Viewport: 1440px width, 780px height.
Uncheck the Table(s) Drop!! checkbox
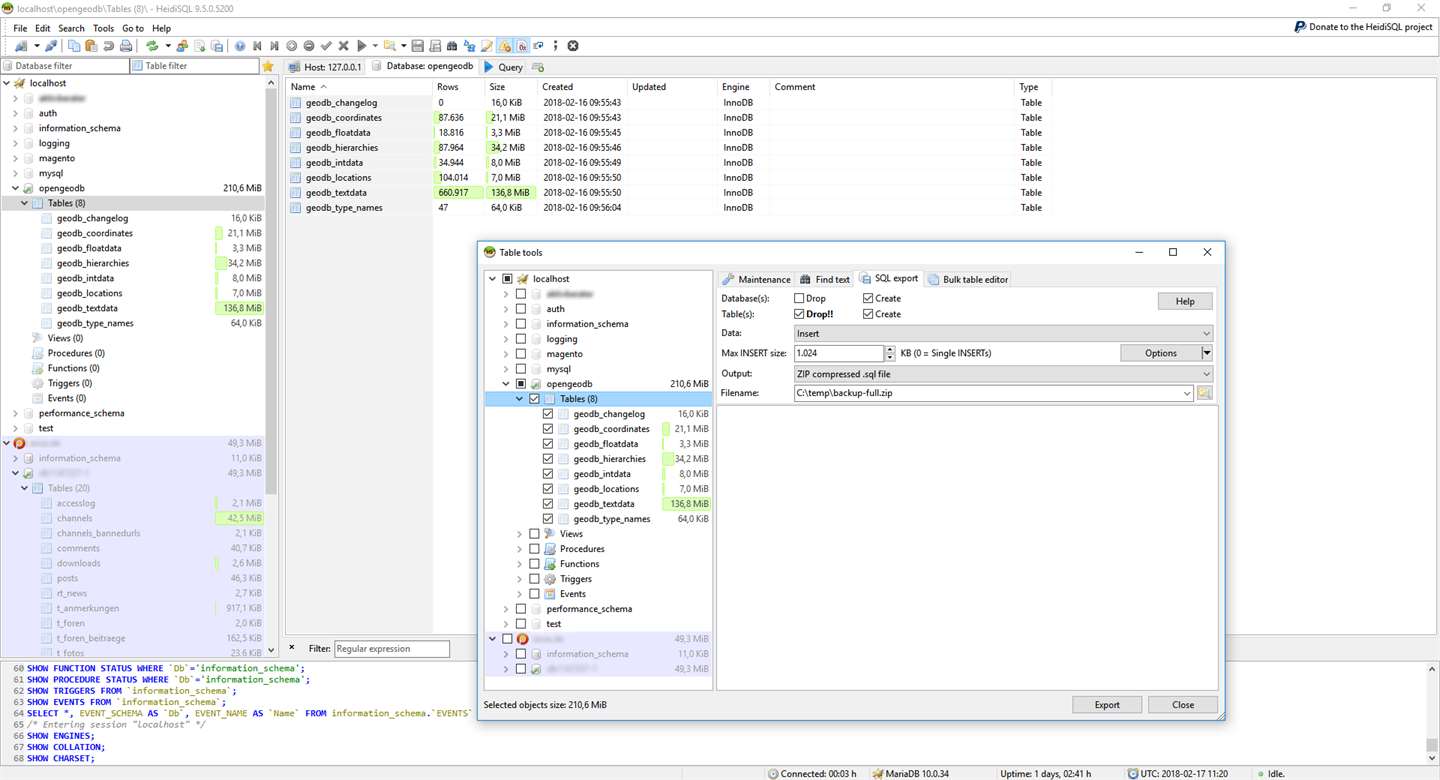[x=799, y=314]
